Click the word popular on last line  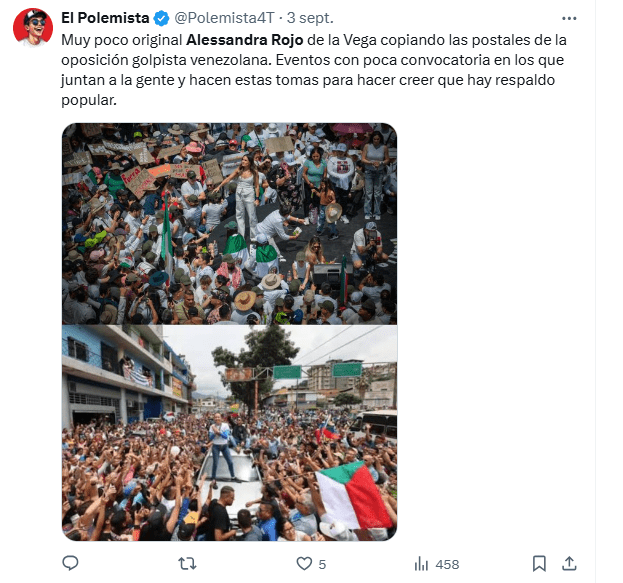coord(89,101)
